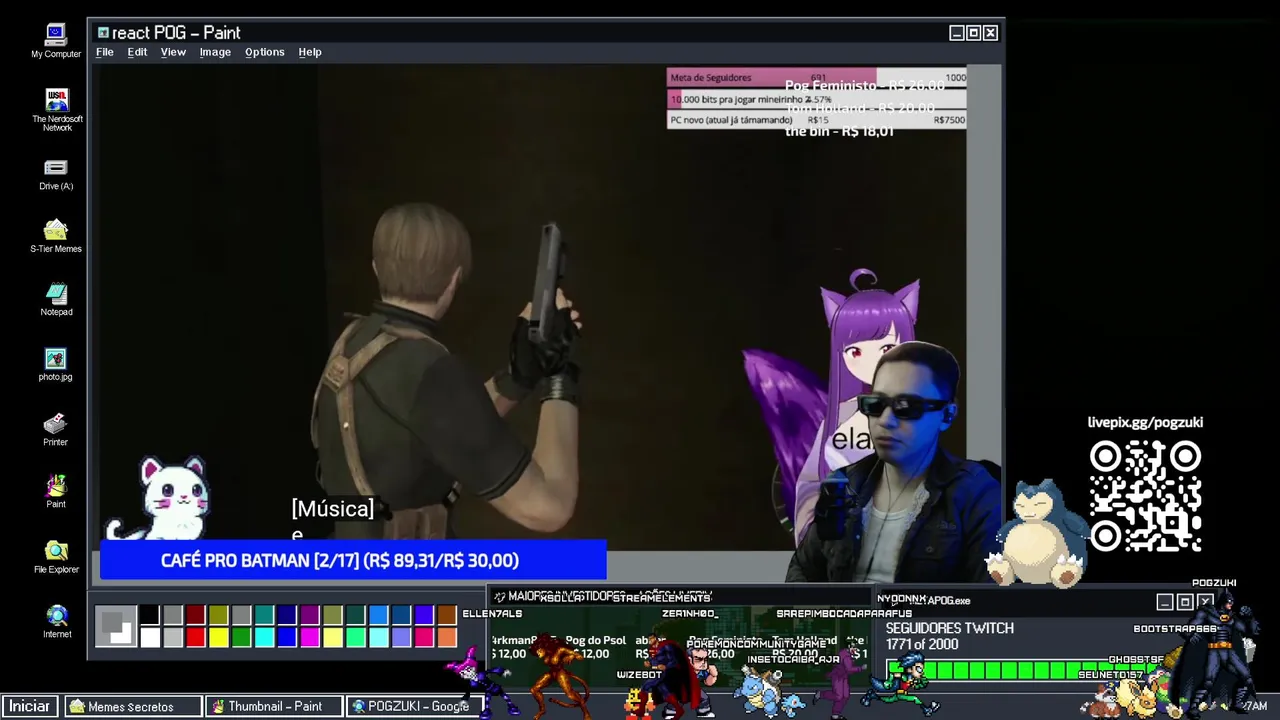Launch Paint from the desktop icon

[x=56, y=491]
